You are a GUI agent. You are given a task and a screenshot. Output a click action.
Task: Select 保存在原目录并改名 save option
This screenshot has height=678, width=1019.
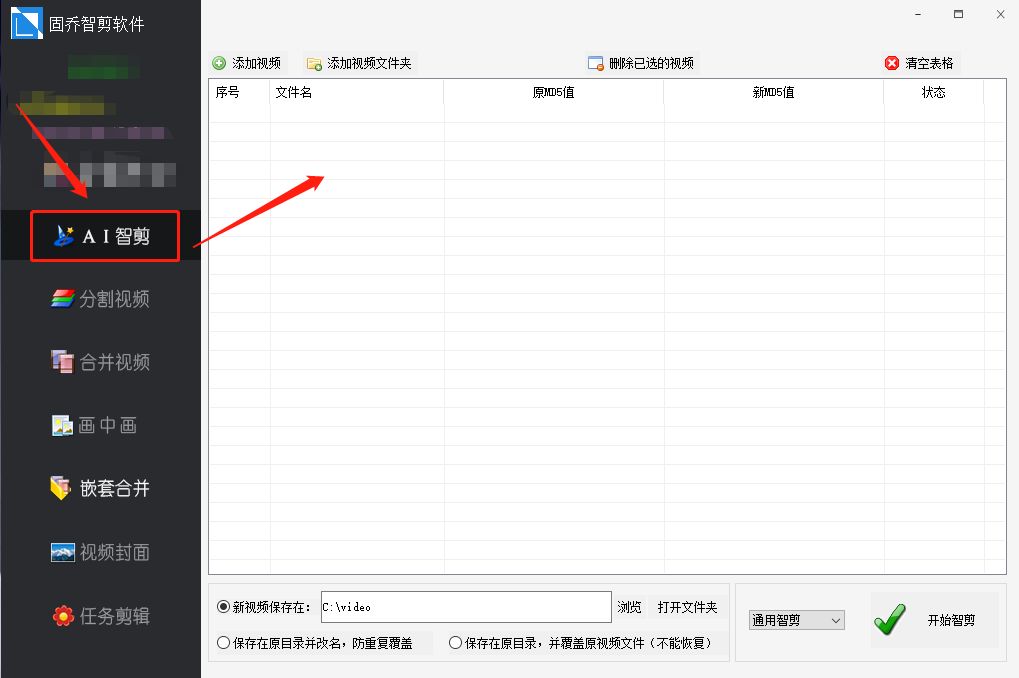pyautogui.click(x=223, y=642)
